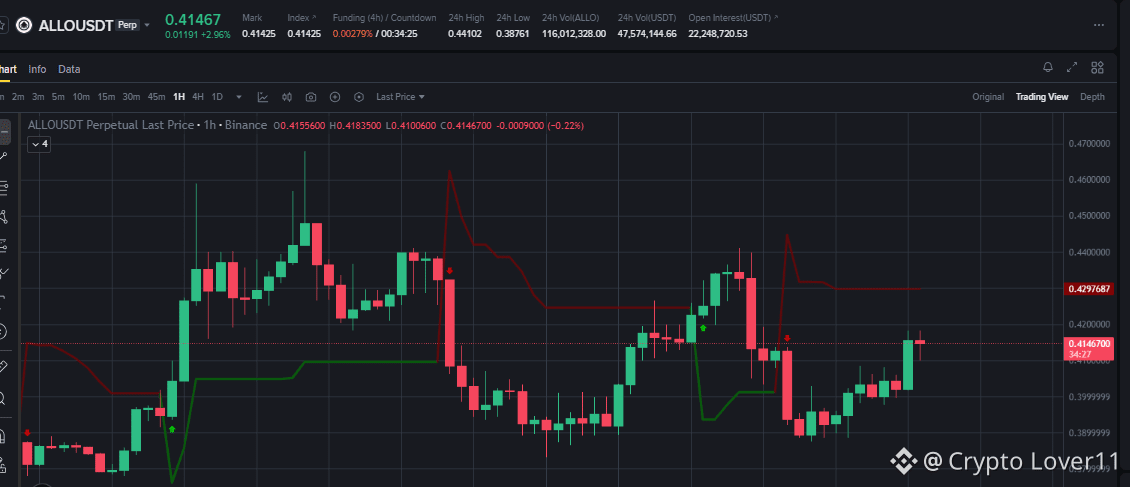Click the last price 0.41467 header
This screenshot has height=487, width=1130.
coord(193,19)
